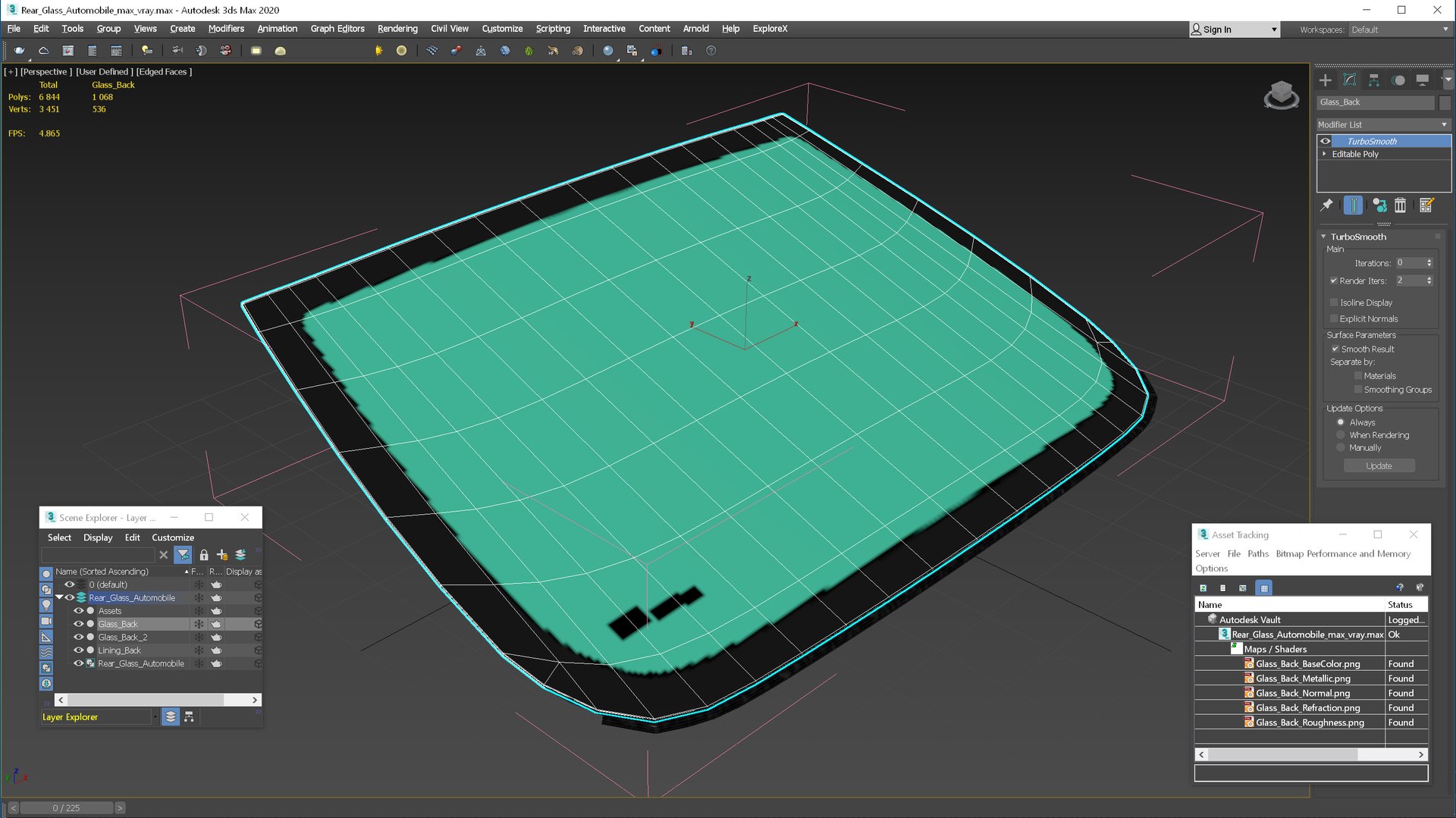The height and width of the screenshot is (818, 1456).
Task: Hide Glass_Back_2 with its eye icon
Action: 78,638
